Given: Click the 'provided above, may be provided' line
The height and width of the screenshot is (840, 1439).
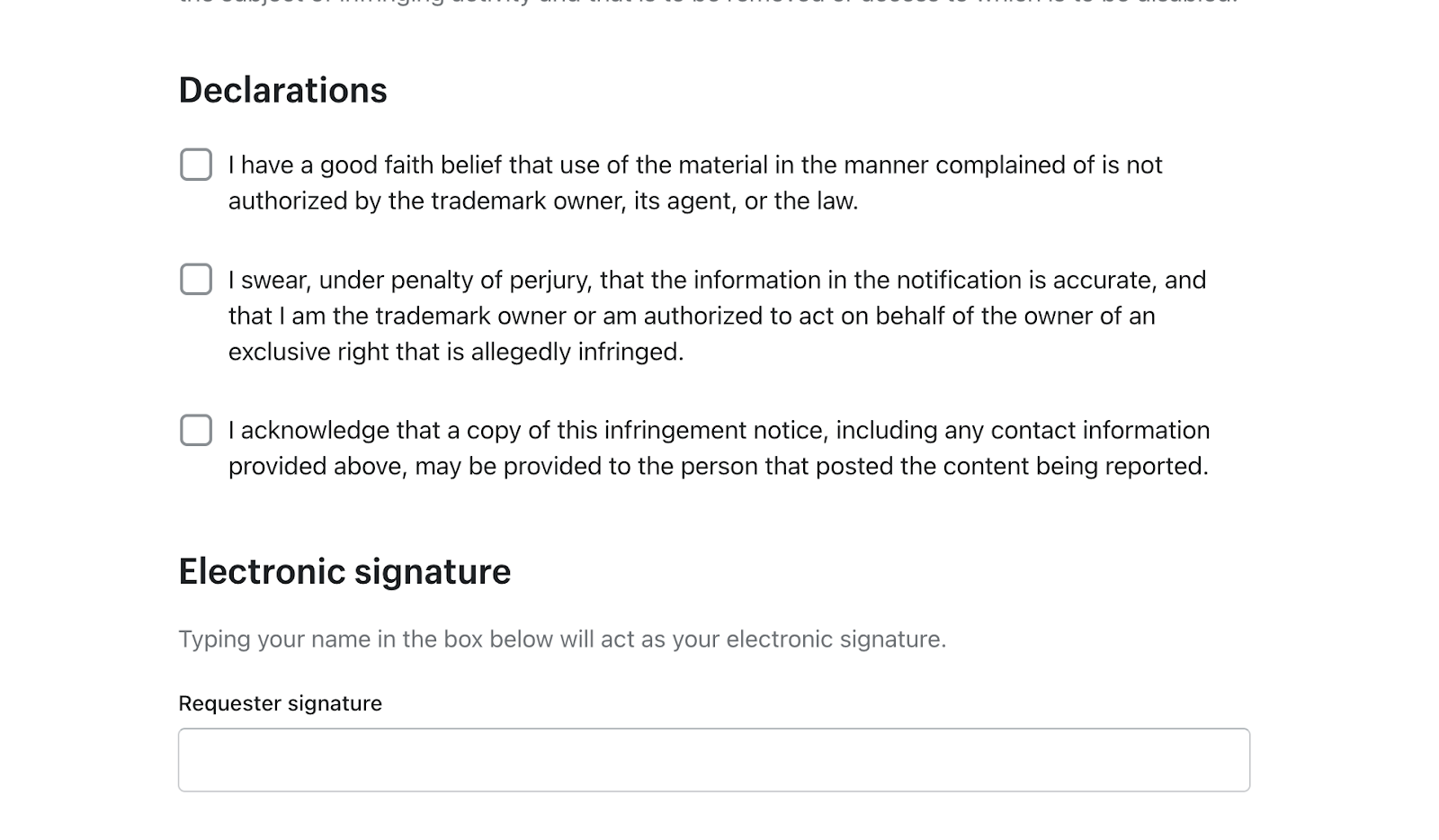Looking at the screenshot, I should 717,467.
